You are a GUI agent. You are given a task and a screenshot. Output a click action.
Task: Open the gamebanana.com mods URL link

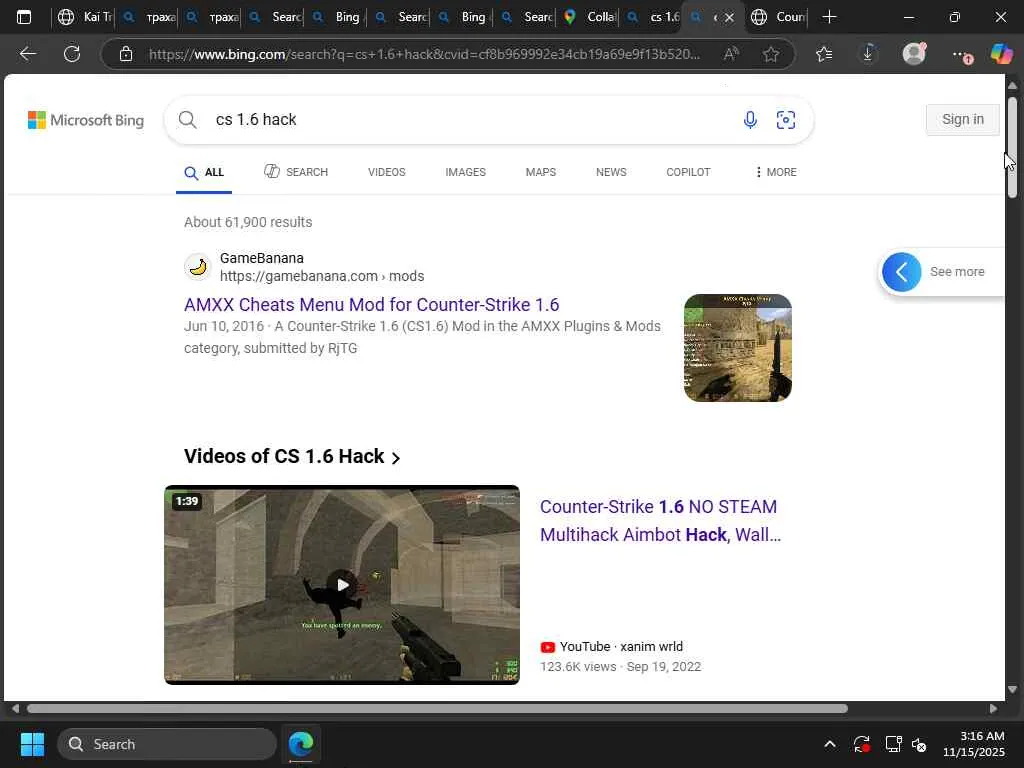[x=322, y=276]
